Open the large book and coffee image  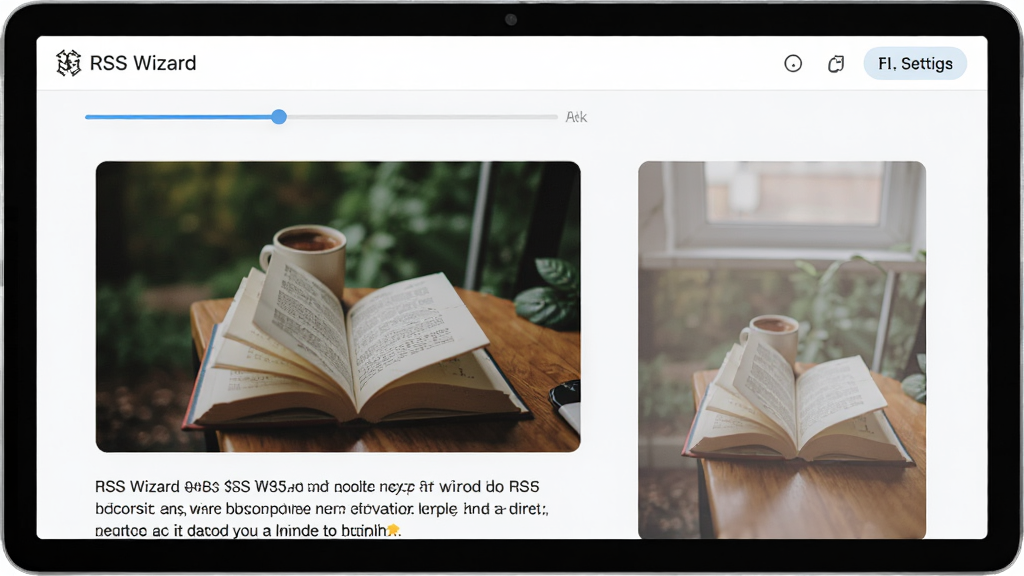338,306
